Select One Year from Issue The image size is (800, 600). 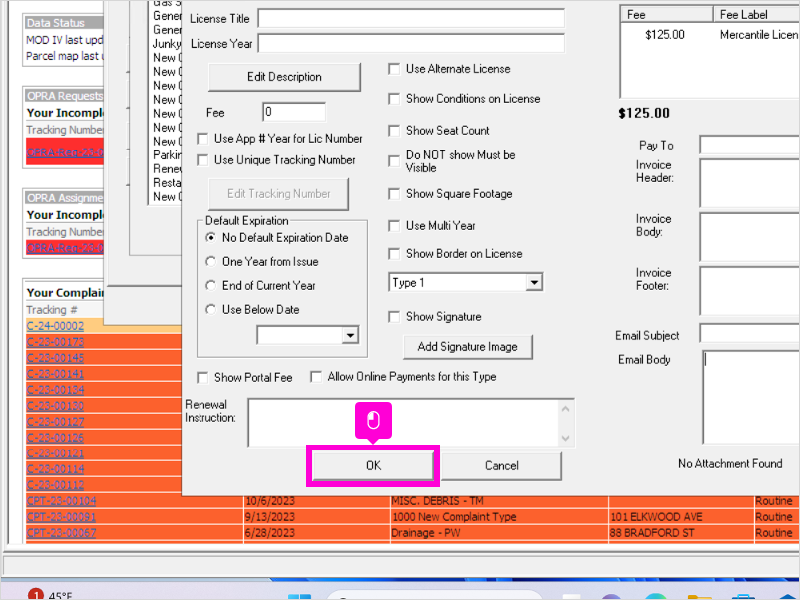click(210, 262)
